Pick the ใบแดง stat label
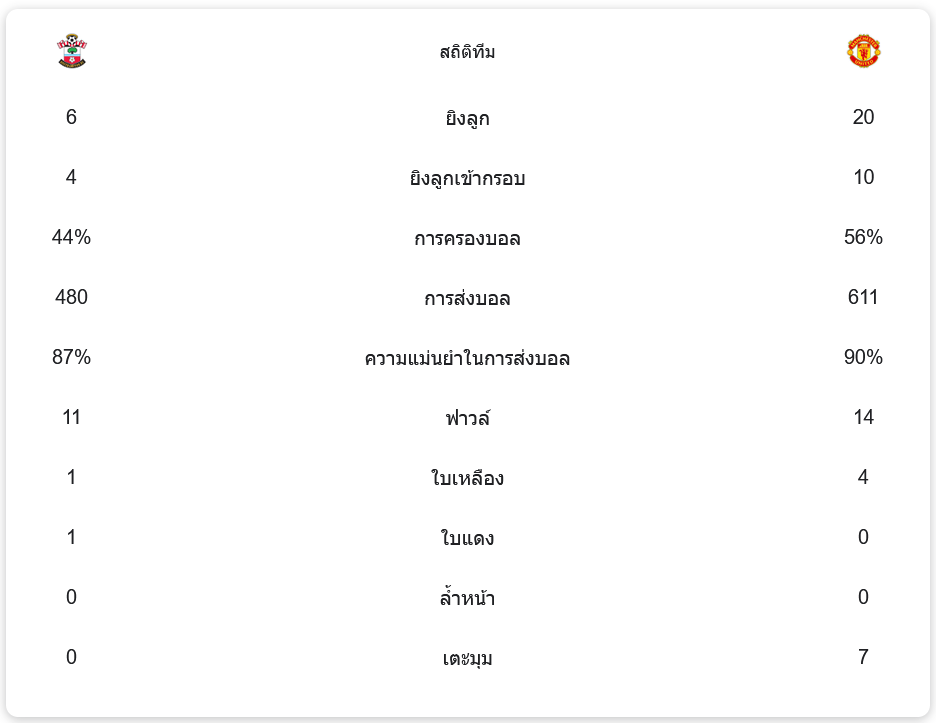936x723 pixels. [467, 539]
